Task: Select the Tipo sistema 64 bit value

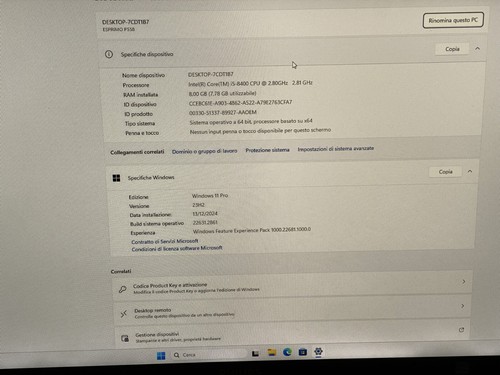Action: tap(251, 122)
